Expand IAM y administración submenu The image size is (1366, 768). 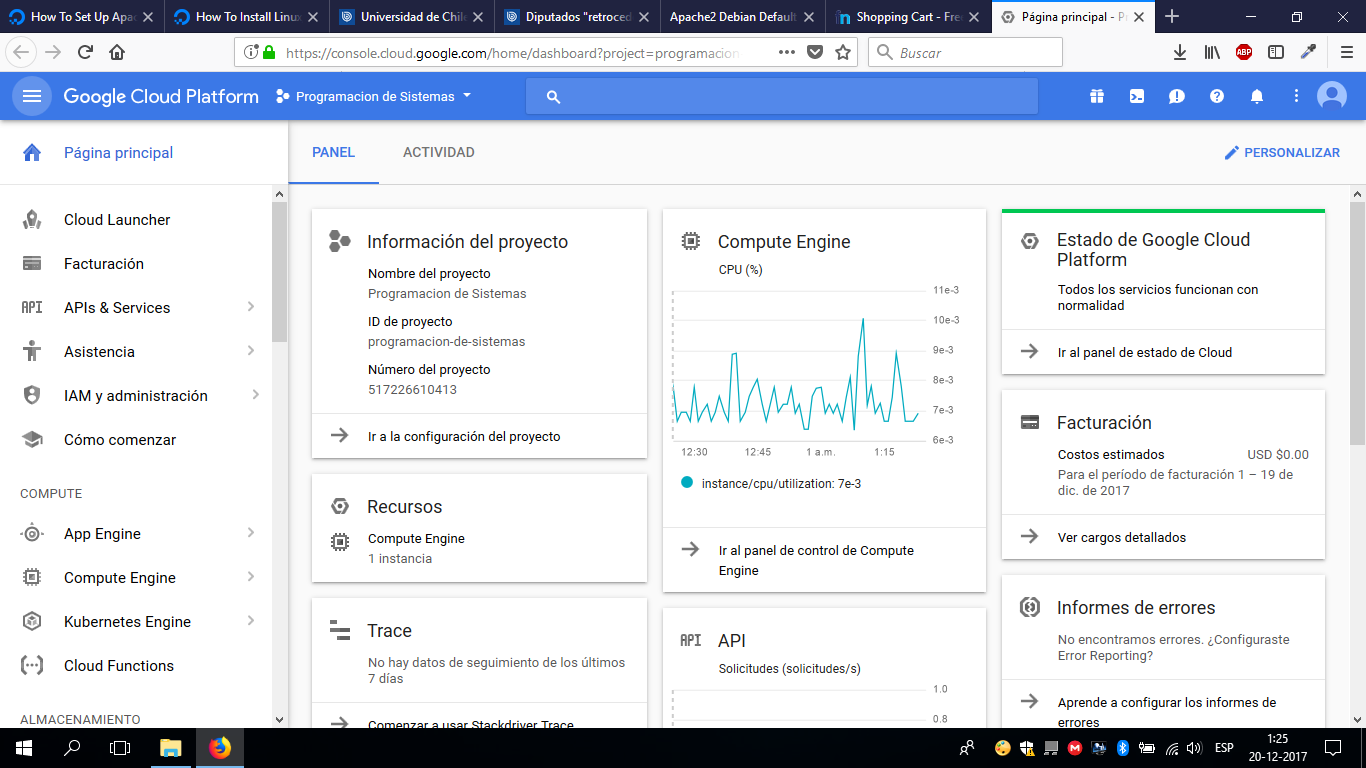(256, 395)
